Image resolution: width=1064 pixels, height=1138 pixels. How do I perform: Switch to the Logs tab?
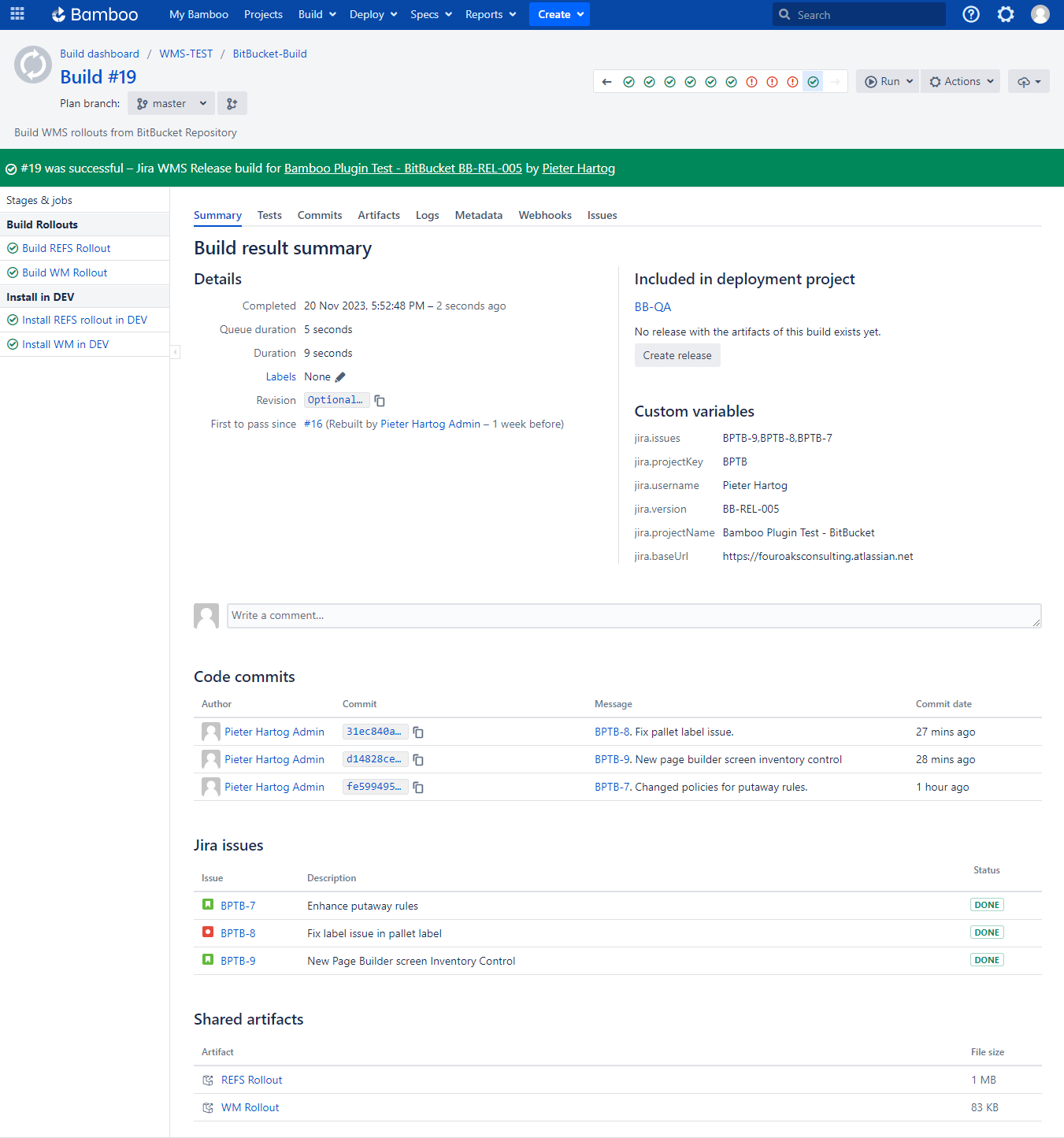(x=428, y=215)
